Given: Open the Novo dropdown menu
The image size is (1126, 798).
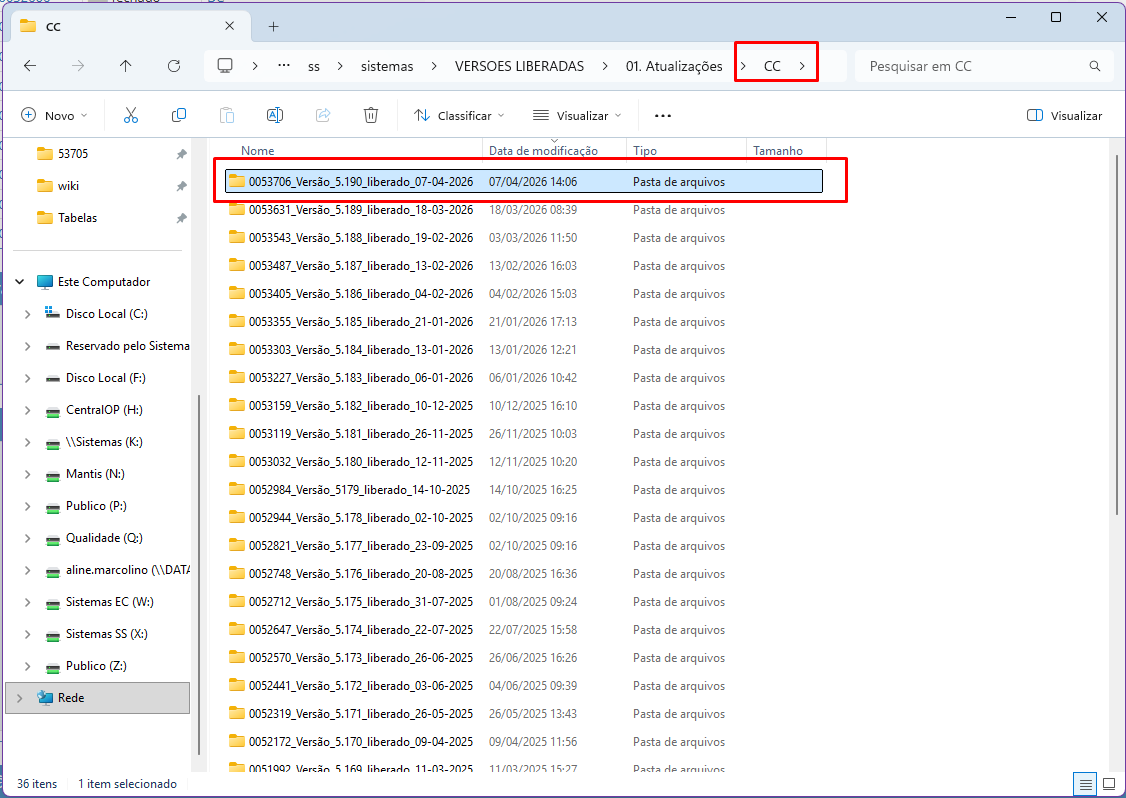Looking at the screenshot, I should click(55, 116).
